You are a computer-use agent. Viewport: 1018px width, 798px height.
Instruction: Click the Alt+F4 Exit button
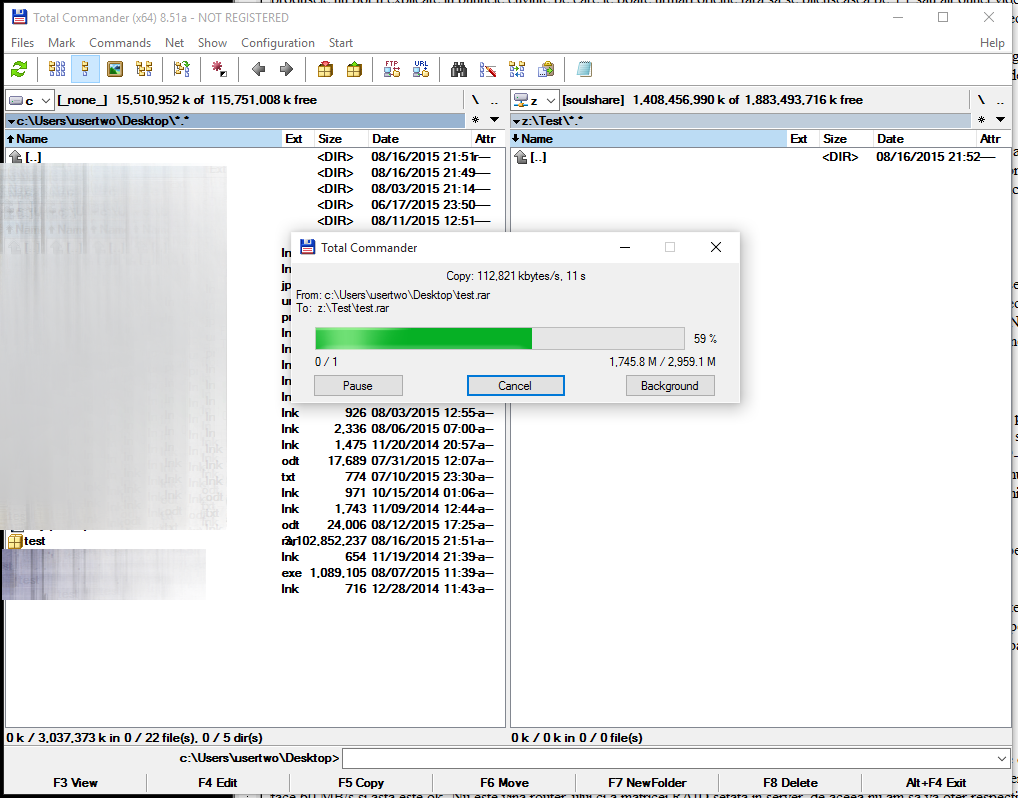click(936, 783)
